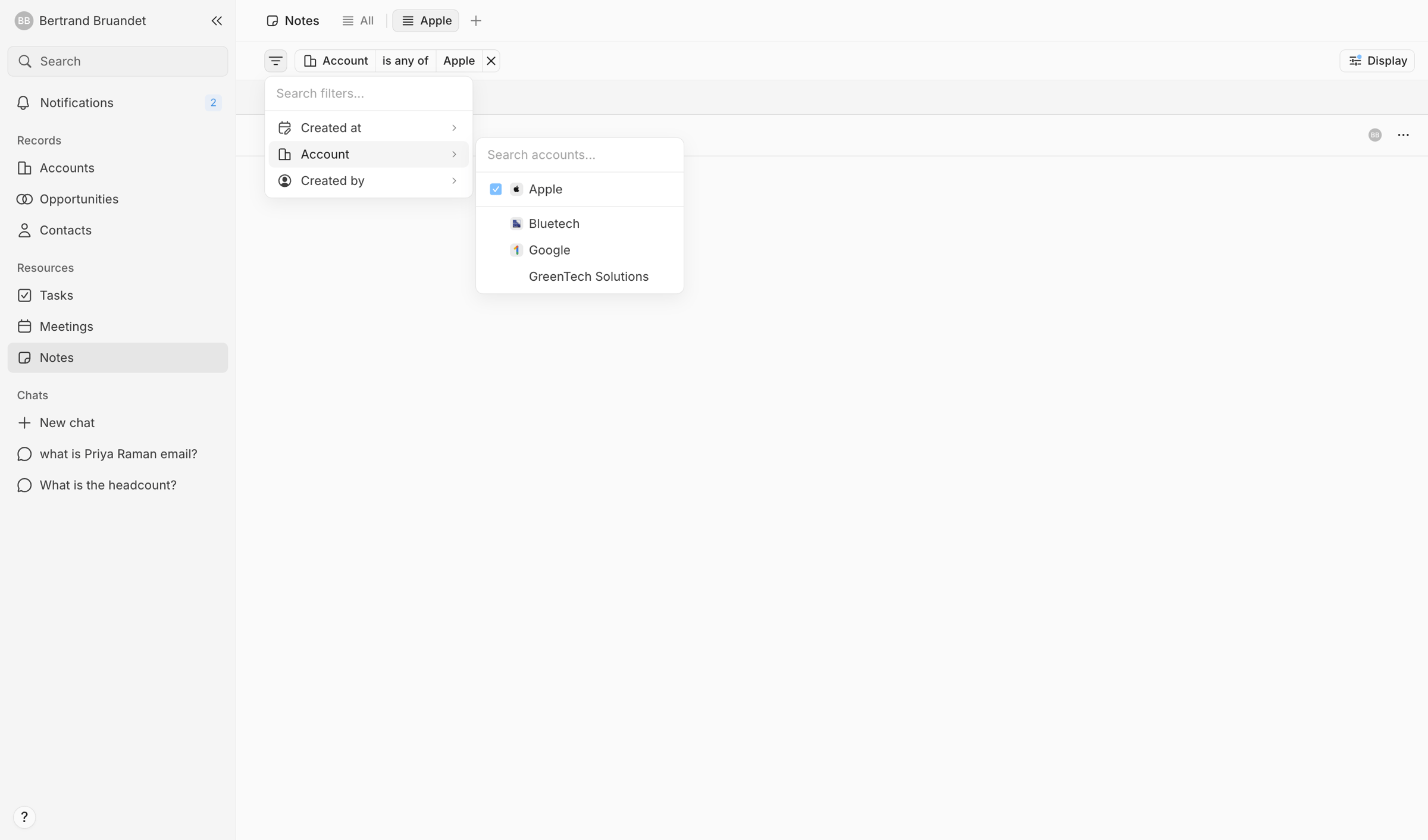Image resolution: width=1428 pixels, height=840 pixels.
Task: Go to Accounts records
Action: click(x=118, y=168)
